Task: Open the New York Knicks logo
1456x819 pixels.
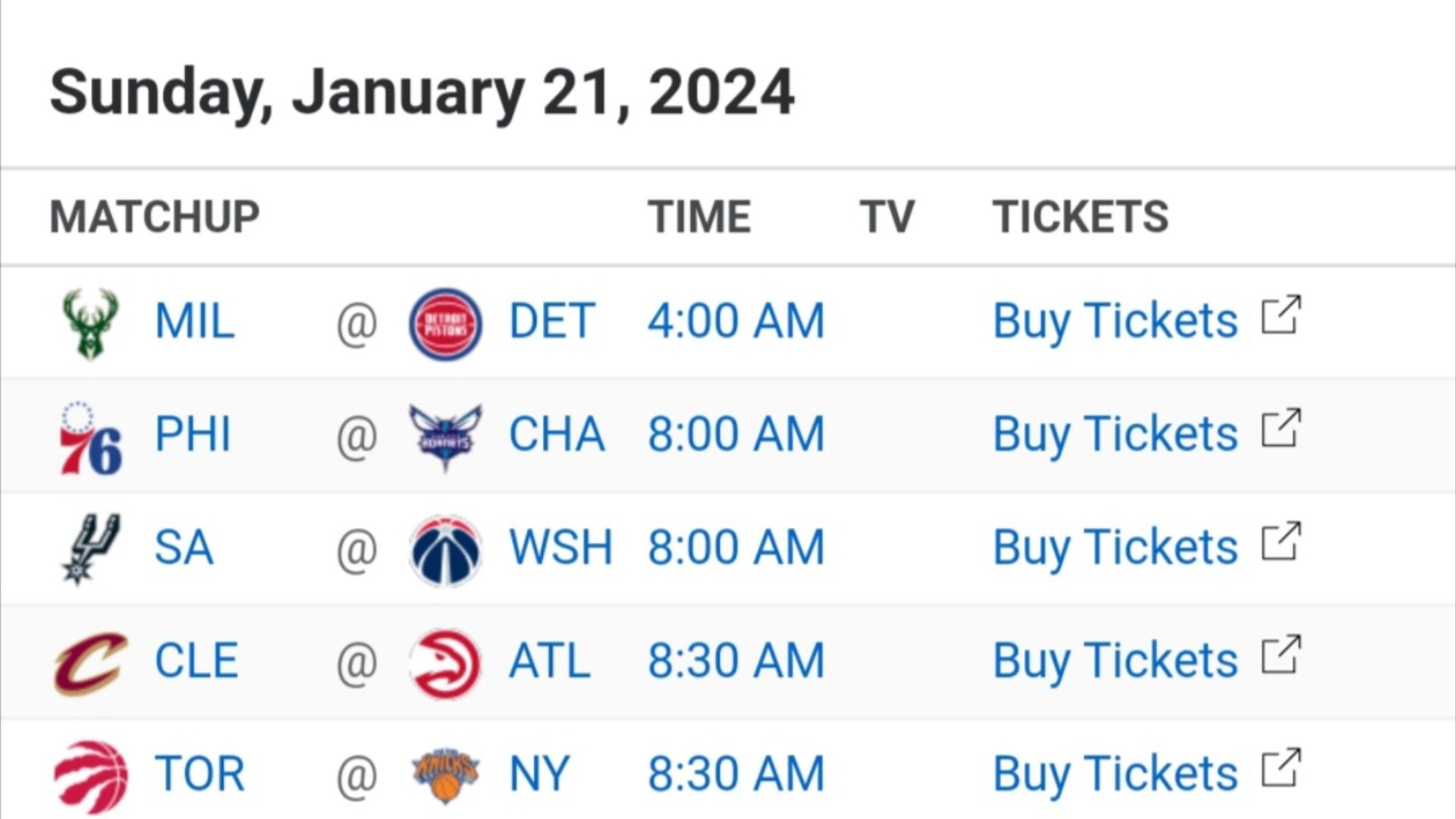Action: [445, 776]
